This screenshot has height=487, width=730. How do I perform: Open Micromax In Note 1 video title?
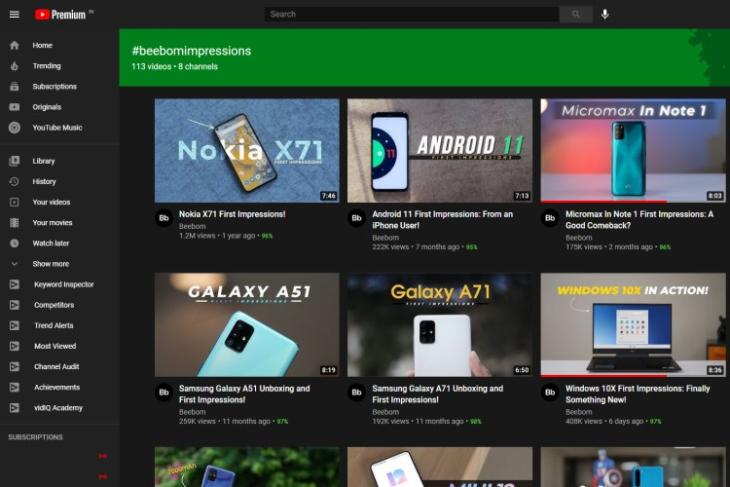639,219
